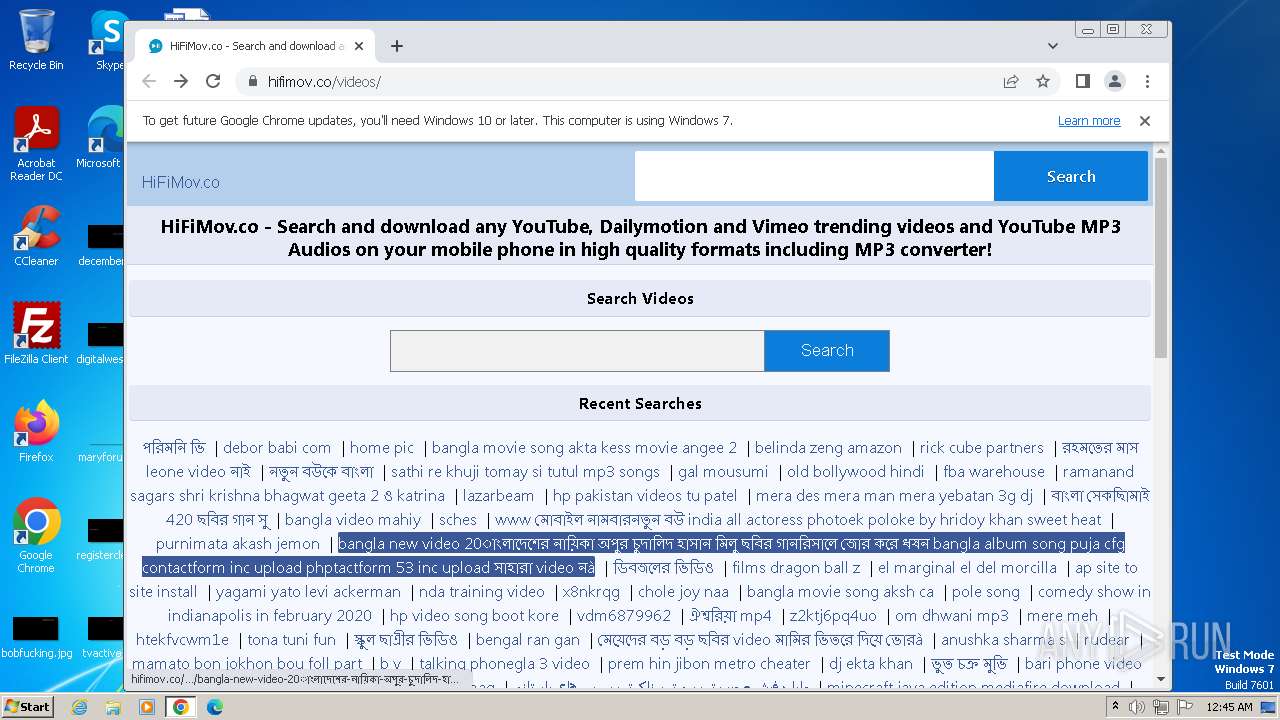The image size is (1280, 720).
Task: Open Windows Media Player taskbar icon
Action: click(x=147, y=707)
